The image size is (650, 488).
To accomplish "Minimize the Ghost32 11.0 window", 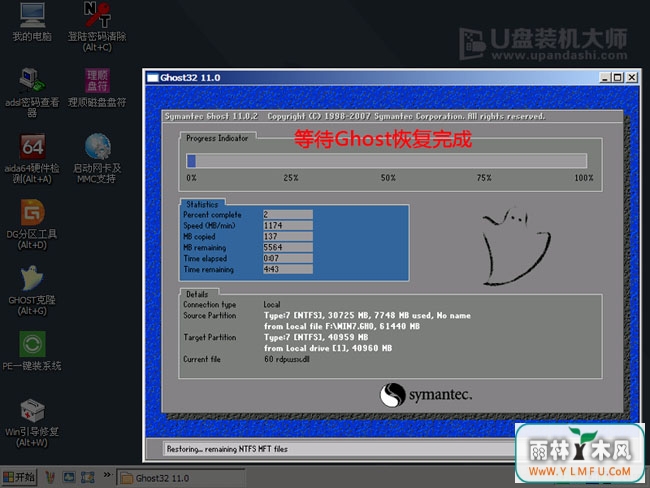I will coord(605,78).
